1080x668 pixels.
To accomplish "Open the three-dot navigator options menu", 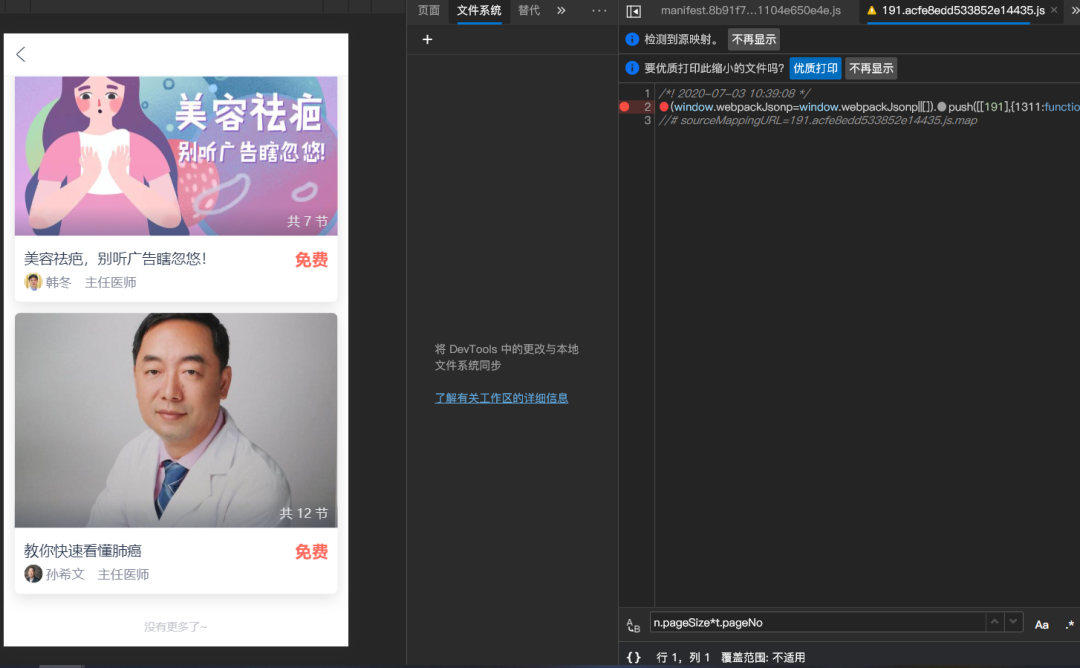I will (599, 10).
